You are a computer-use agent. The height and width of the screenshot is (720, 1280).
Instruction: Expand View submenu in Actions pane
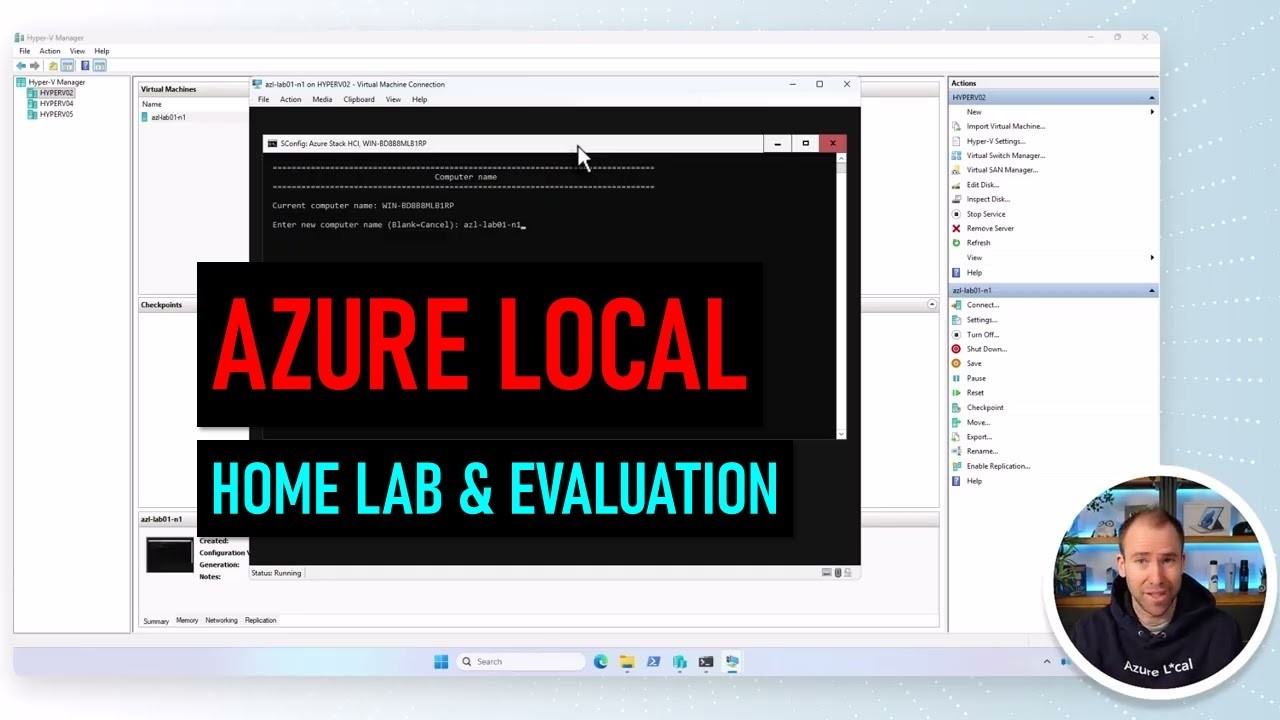1152,258
